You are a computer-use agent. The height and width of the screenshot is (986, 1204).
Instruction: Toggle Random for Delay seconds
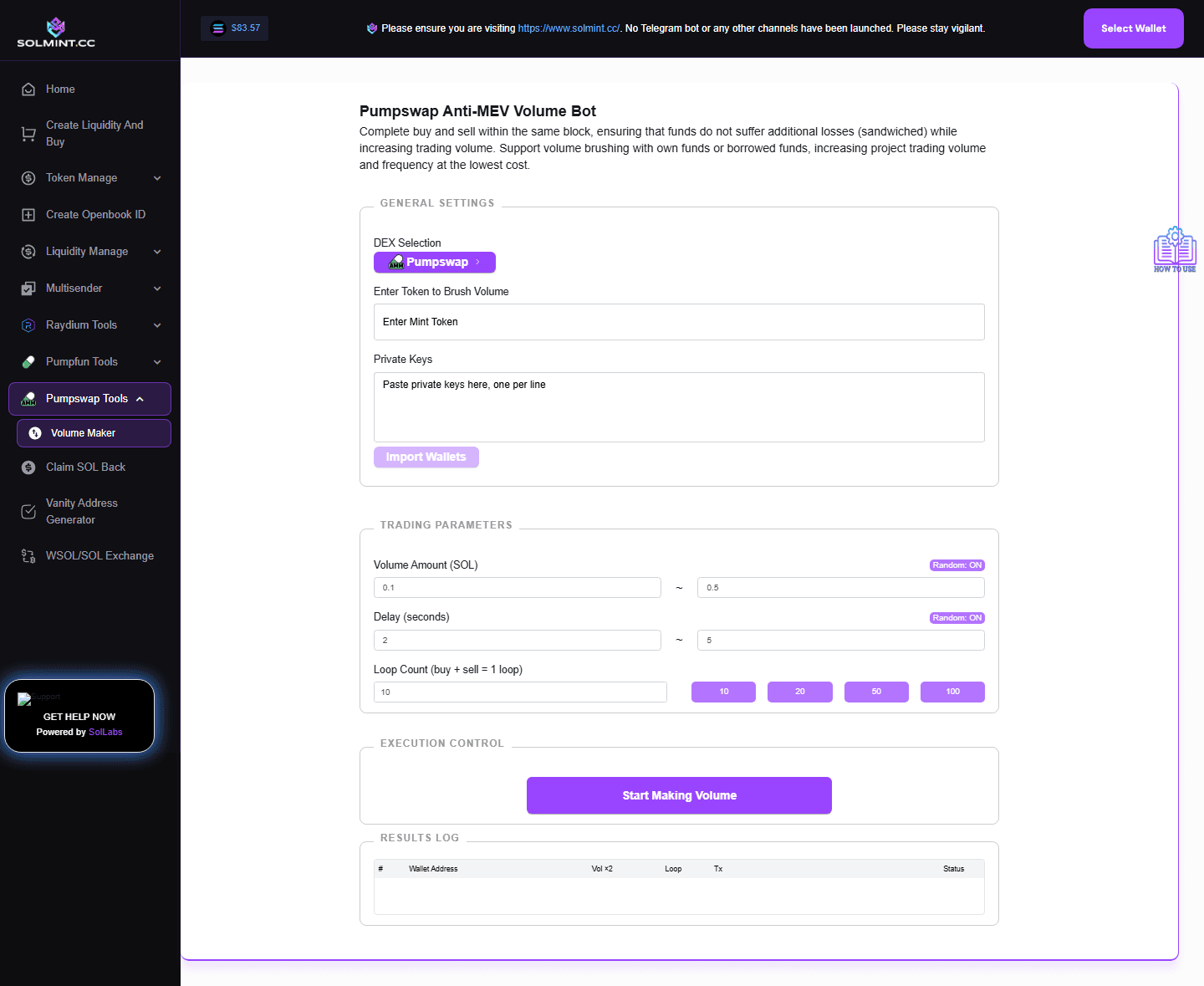pyautogui.click(x=957, y=617)
